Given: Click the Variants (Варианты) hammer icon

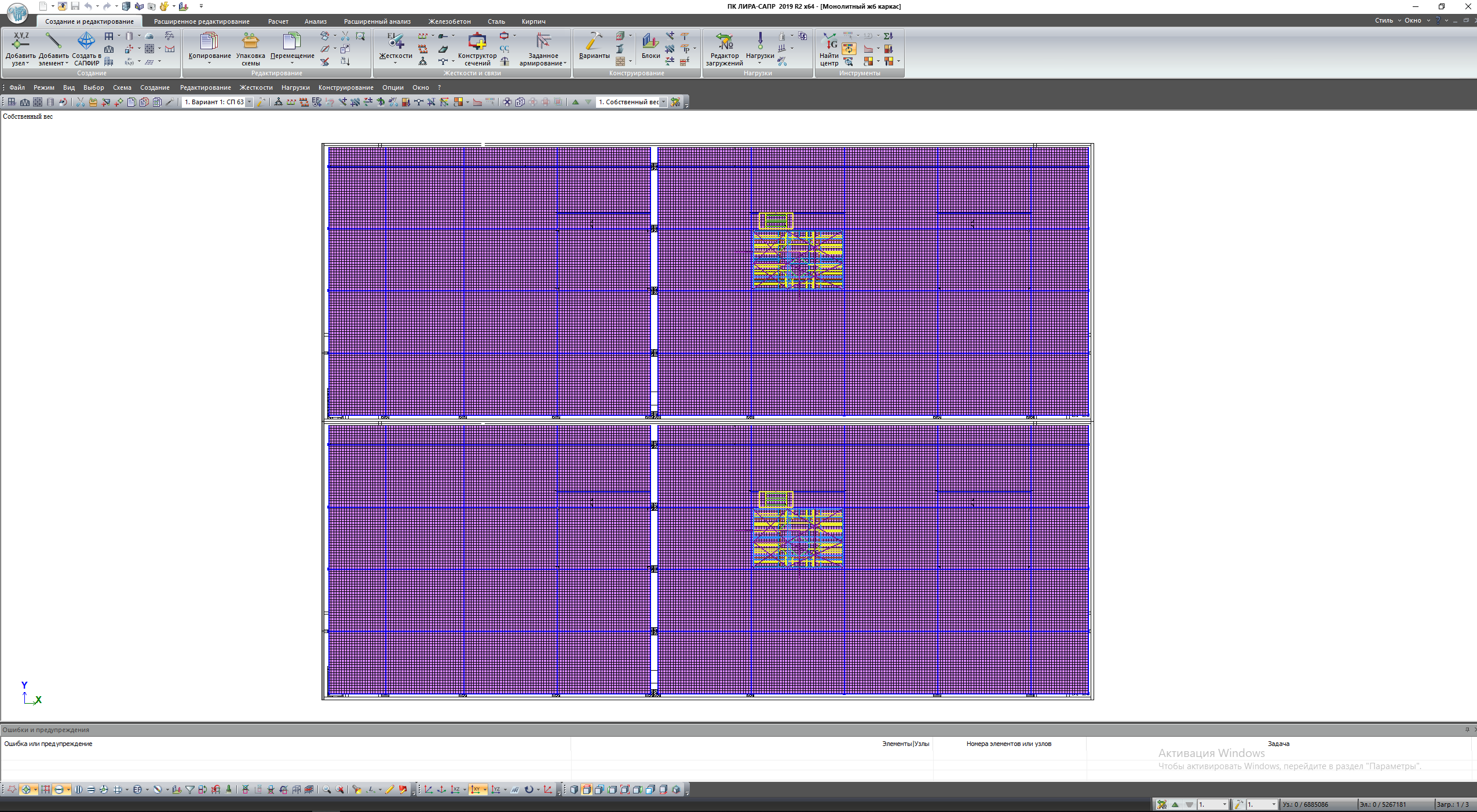Looking at the screenshot, I should [594, 42].
